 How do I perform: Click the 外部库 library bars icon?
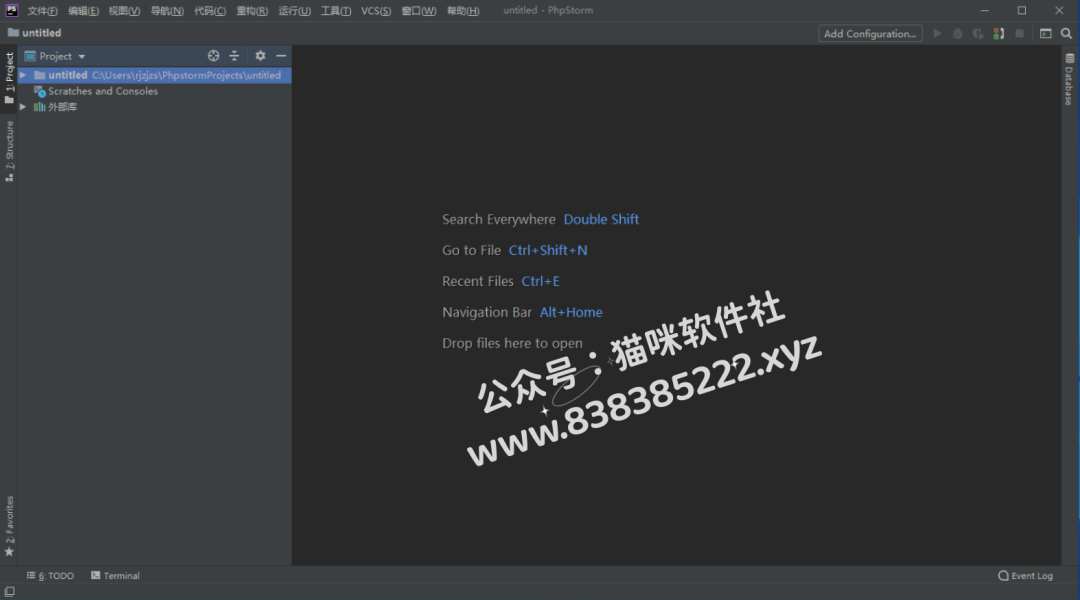point(40,107)
